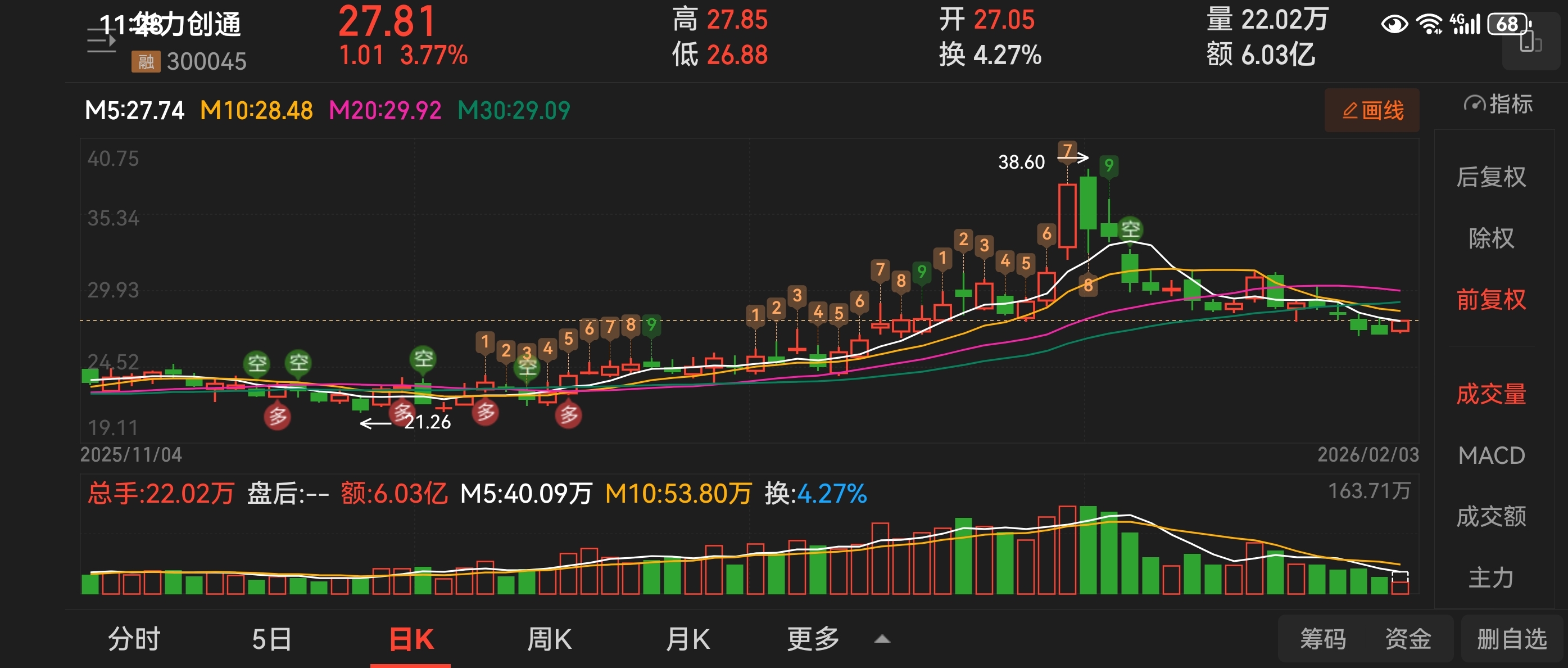The width and height of the screenshot is (1568, 668).
Task: Switch to the 分时 tab
Action: [x=134, y=639]
